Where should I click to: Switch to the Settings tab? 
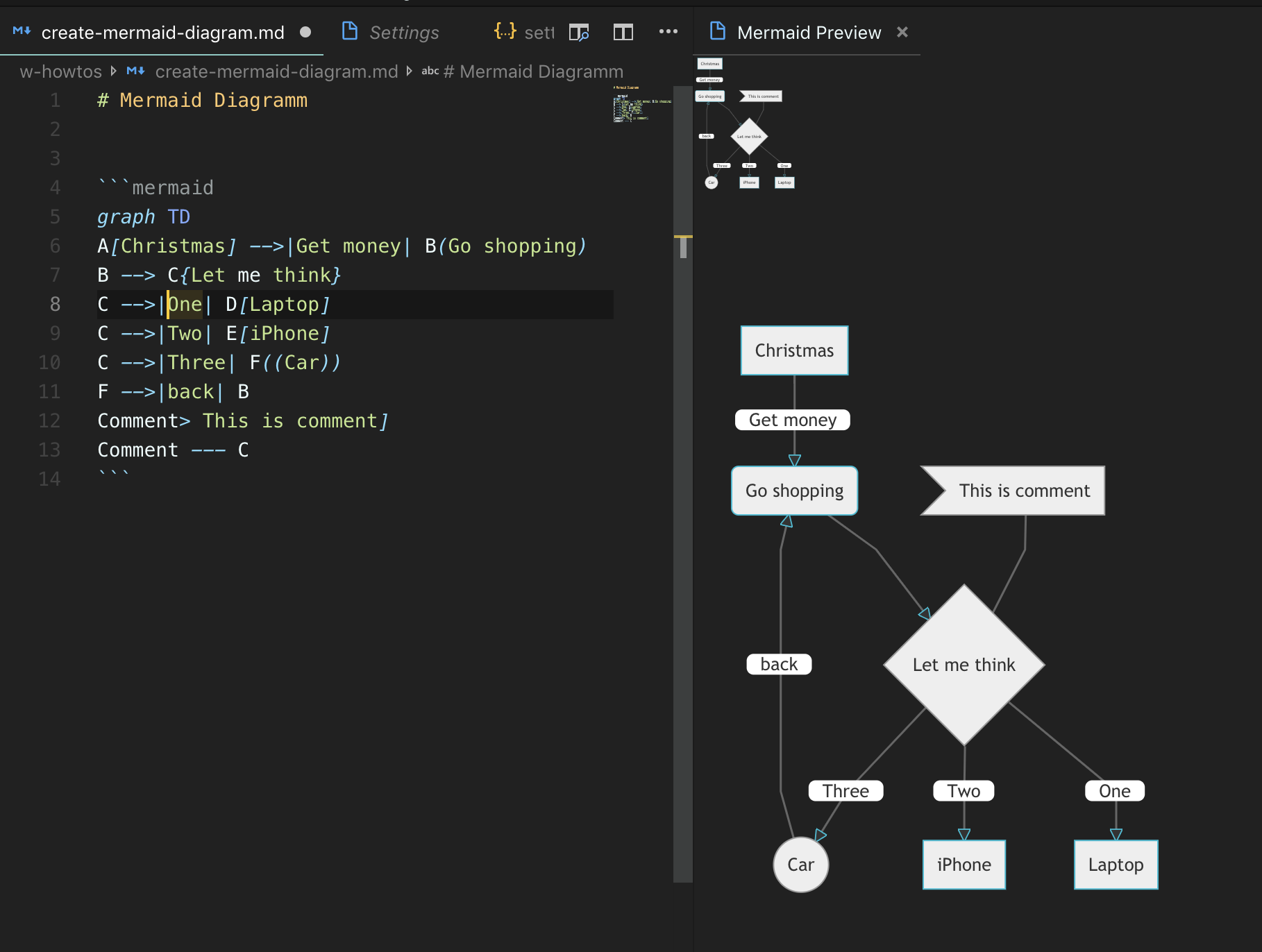coord(404,33)
